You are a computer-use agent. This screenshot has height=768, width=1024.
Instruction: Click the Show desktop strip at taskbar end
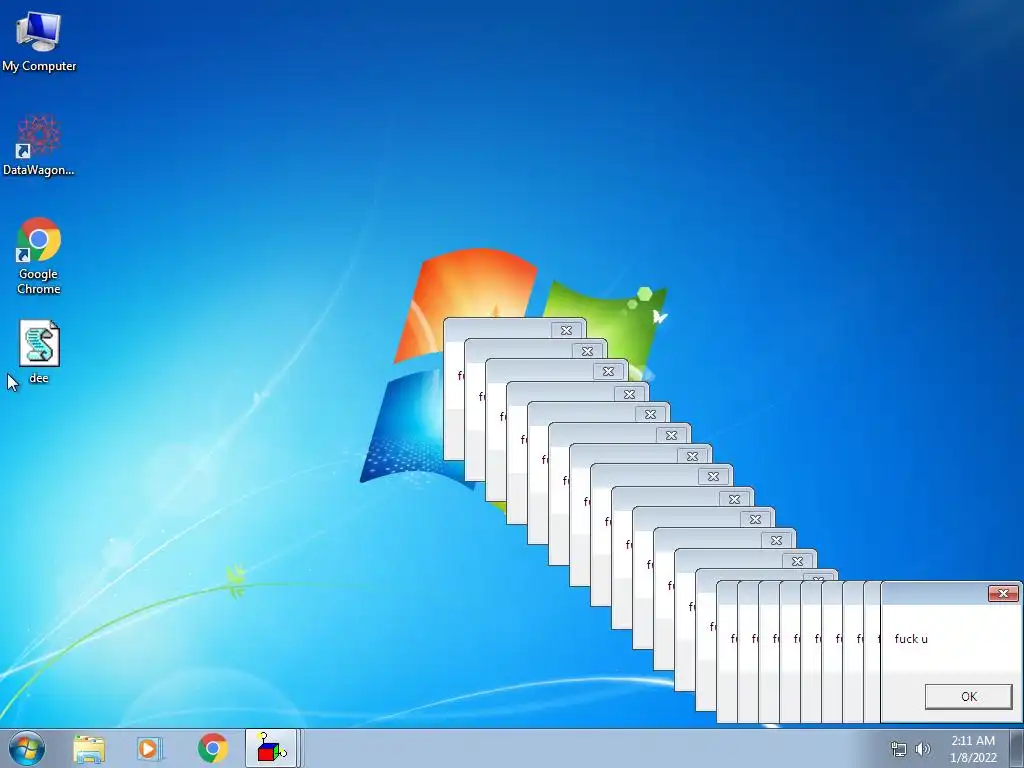1017,748
